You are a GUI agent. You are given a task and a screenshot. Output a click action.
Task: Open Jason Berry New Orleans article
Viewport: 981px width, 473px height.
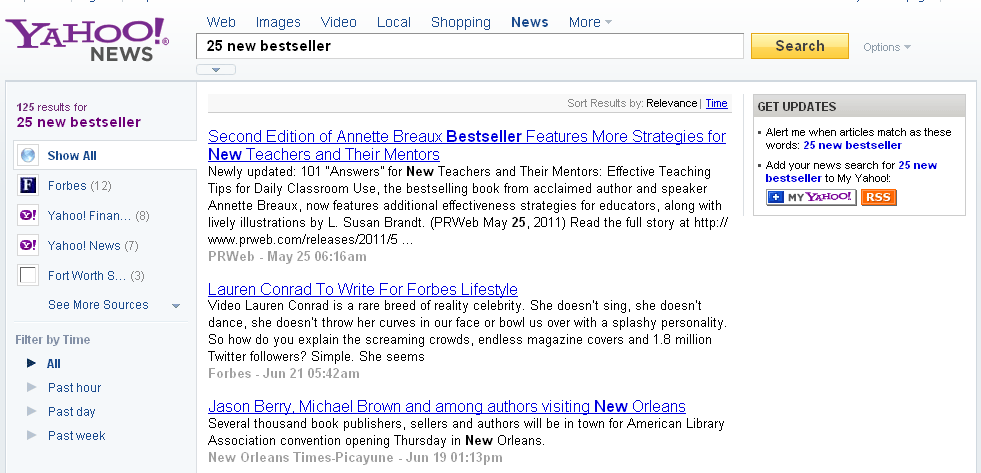447,406
